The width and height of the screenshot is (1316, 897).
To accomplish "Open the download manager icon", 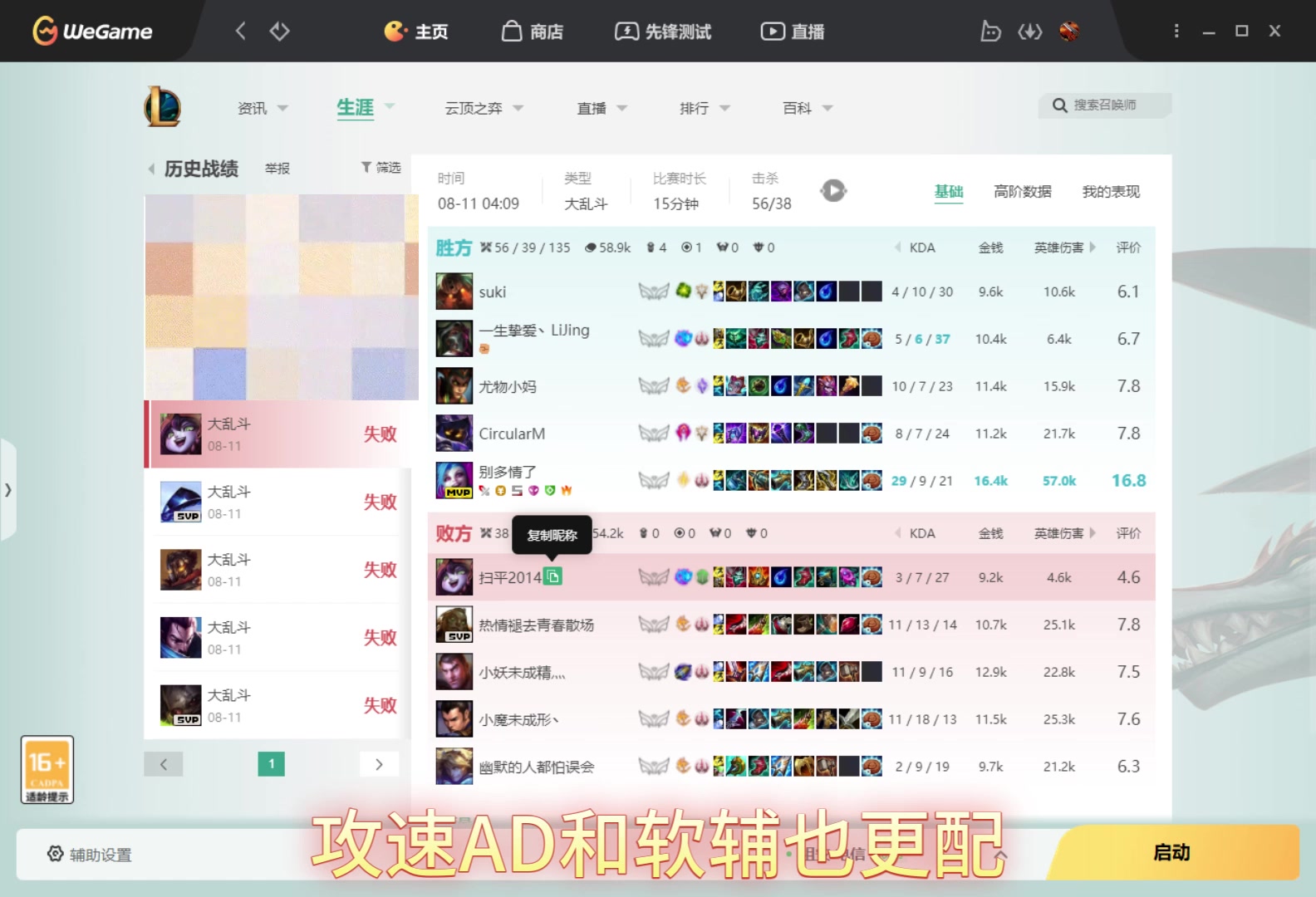I will coord(1030,32).
